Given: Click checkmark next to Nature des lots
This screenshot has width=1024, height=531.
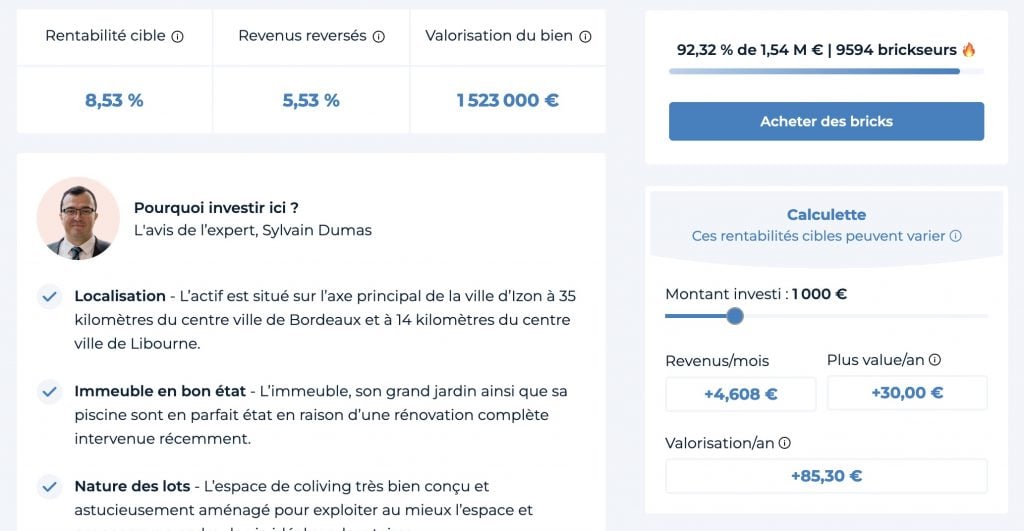Looking at the screenshot, I should tap(50, 487).
